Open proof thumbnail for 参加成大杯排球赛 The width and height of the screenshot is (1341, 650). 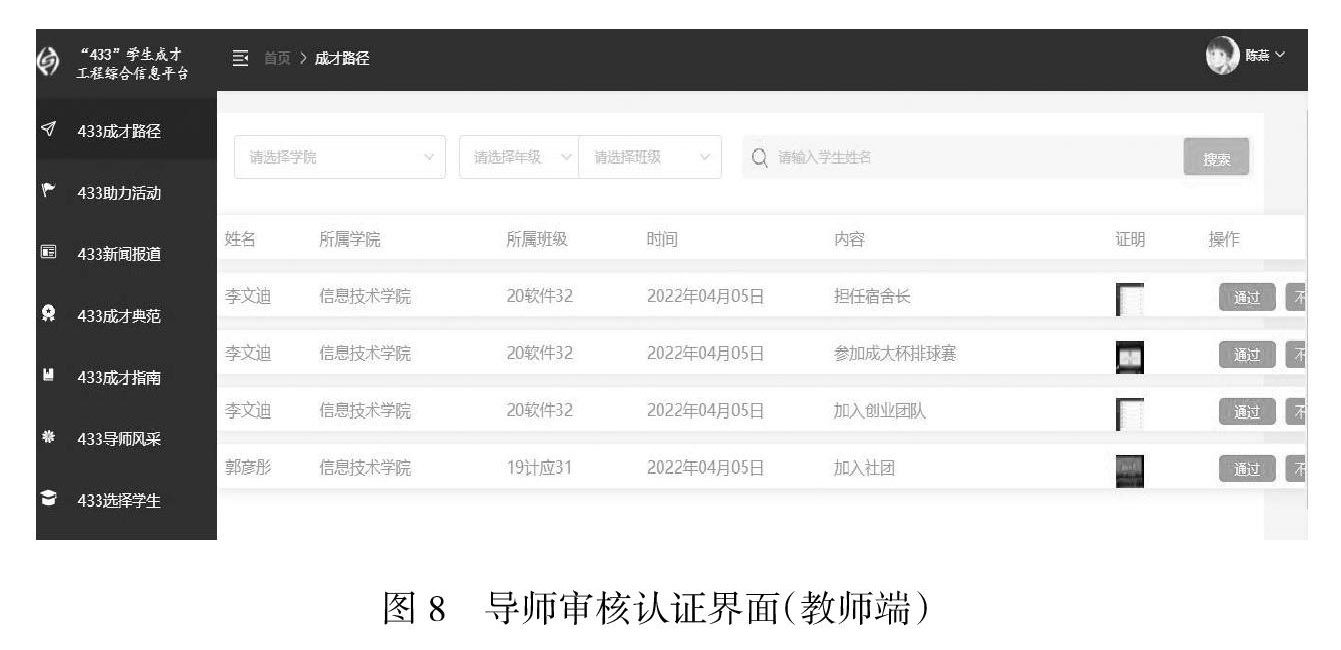[1129, 356]
